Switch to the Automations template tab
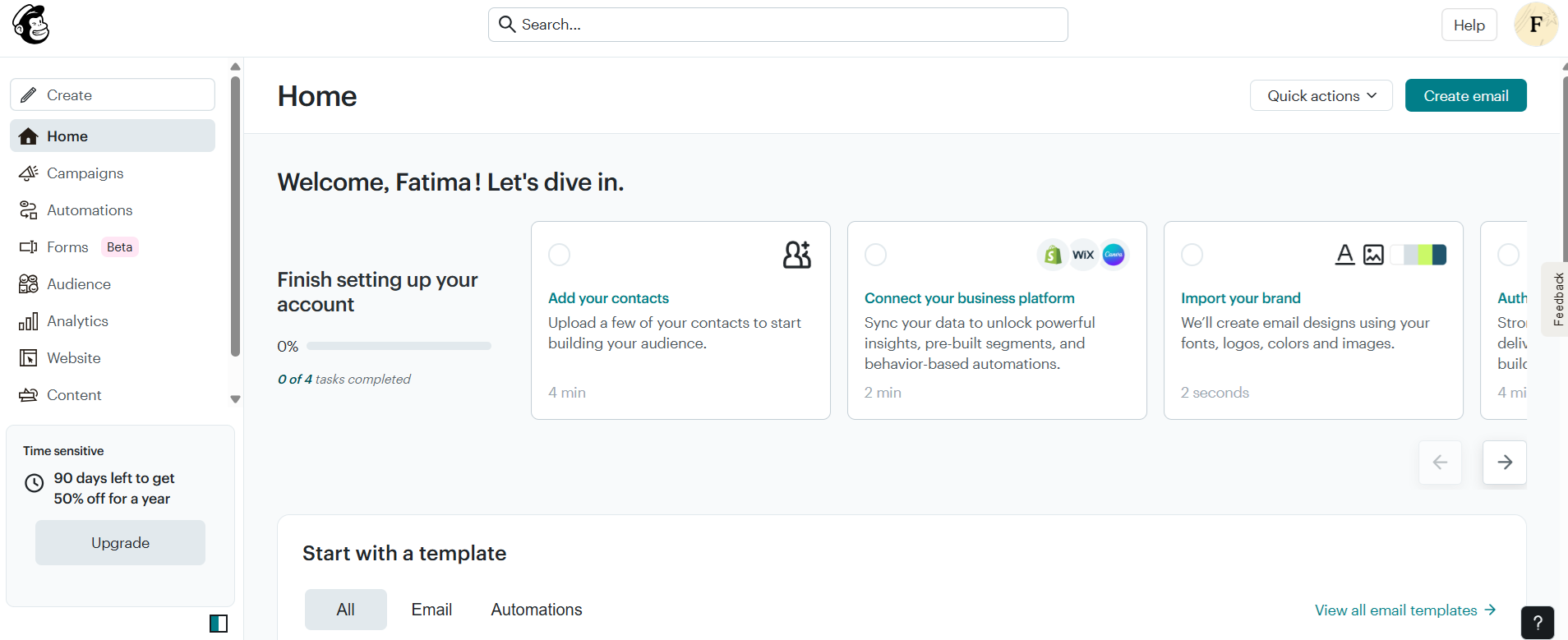Screen dimensions: 1568x640 (x=537, y=610)
